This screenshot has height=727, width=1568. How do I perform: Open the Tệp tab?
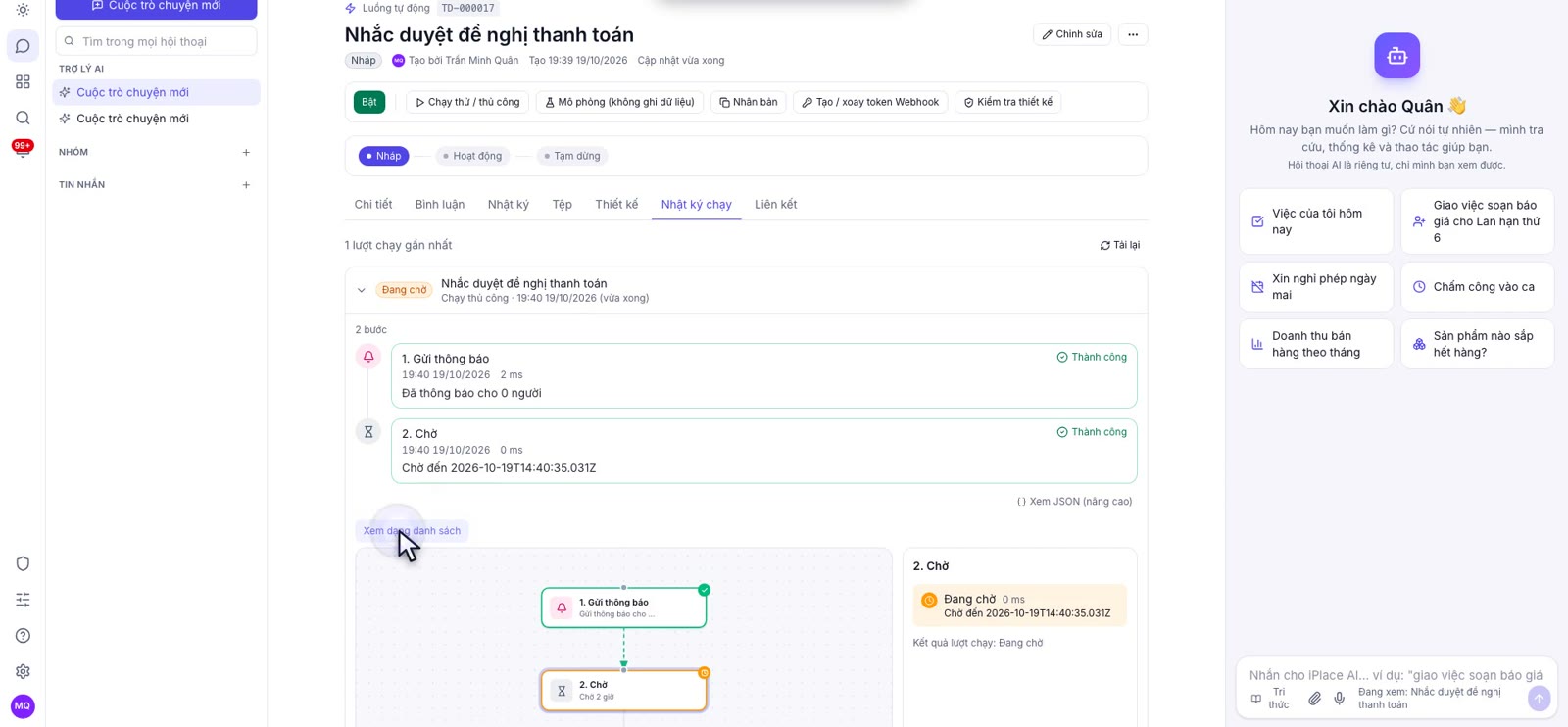tap(562, 205)
